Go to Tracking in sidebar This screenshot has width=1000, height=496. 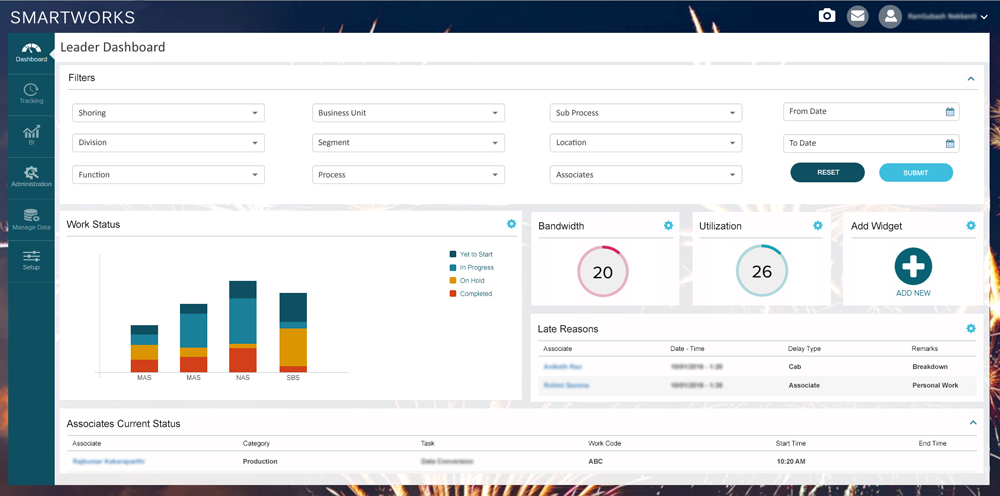click(x=31, y=94)
